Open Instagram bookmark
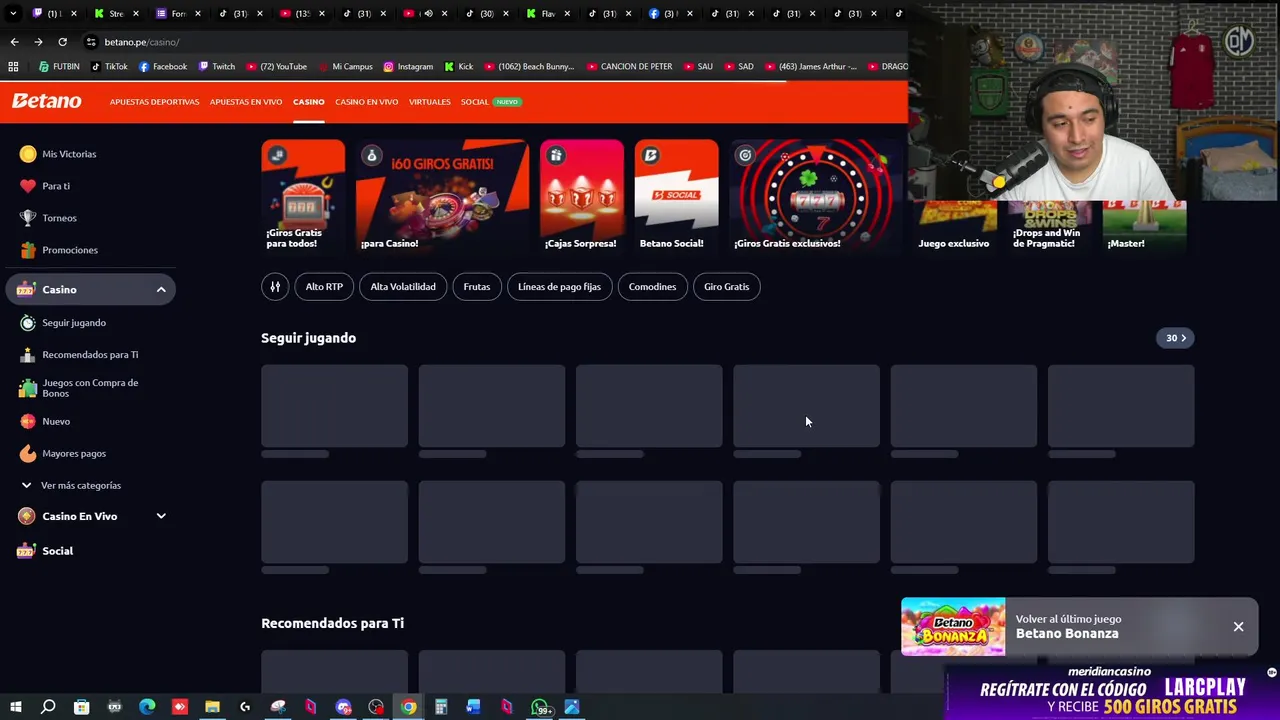 [x=408, y=67]
